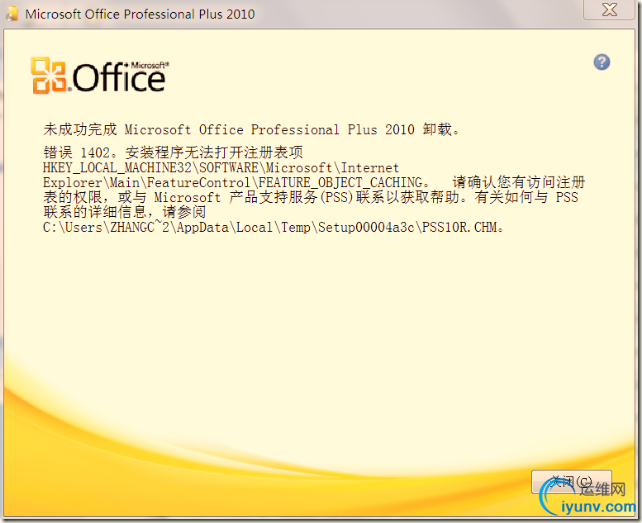642x523 pixels.
Task: Open the blue help question mark icon
Action: [x=601, y=62]
